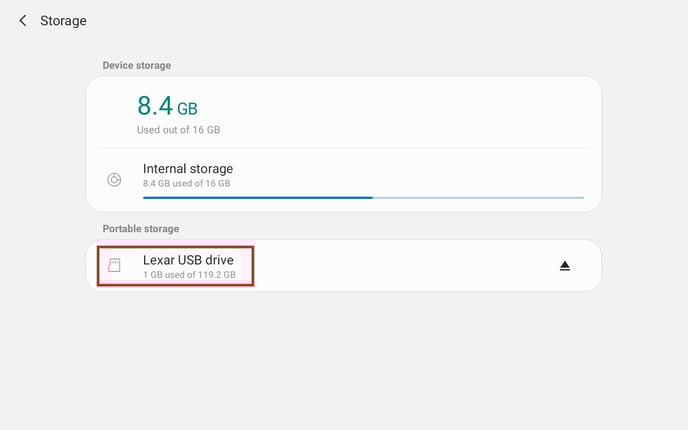
Task: Click the Internal storage disk icon
Action: pyautogui.click(x=114, y=180)
